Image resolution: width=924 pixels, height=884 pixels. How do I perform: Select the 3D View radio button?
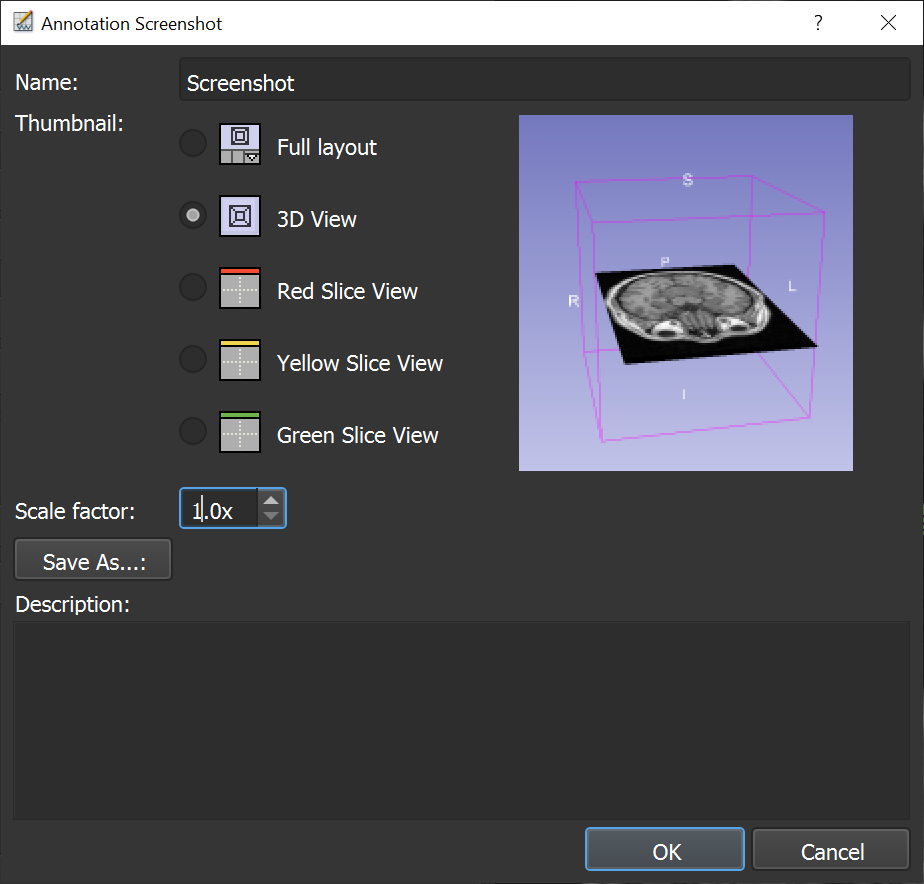pos(192,215)
